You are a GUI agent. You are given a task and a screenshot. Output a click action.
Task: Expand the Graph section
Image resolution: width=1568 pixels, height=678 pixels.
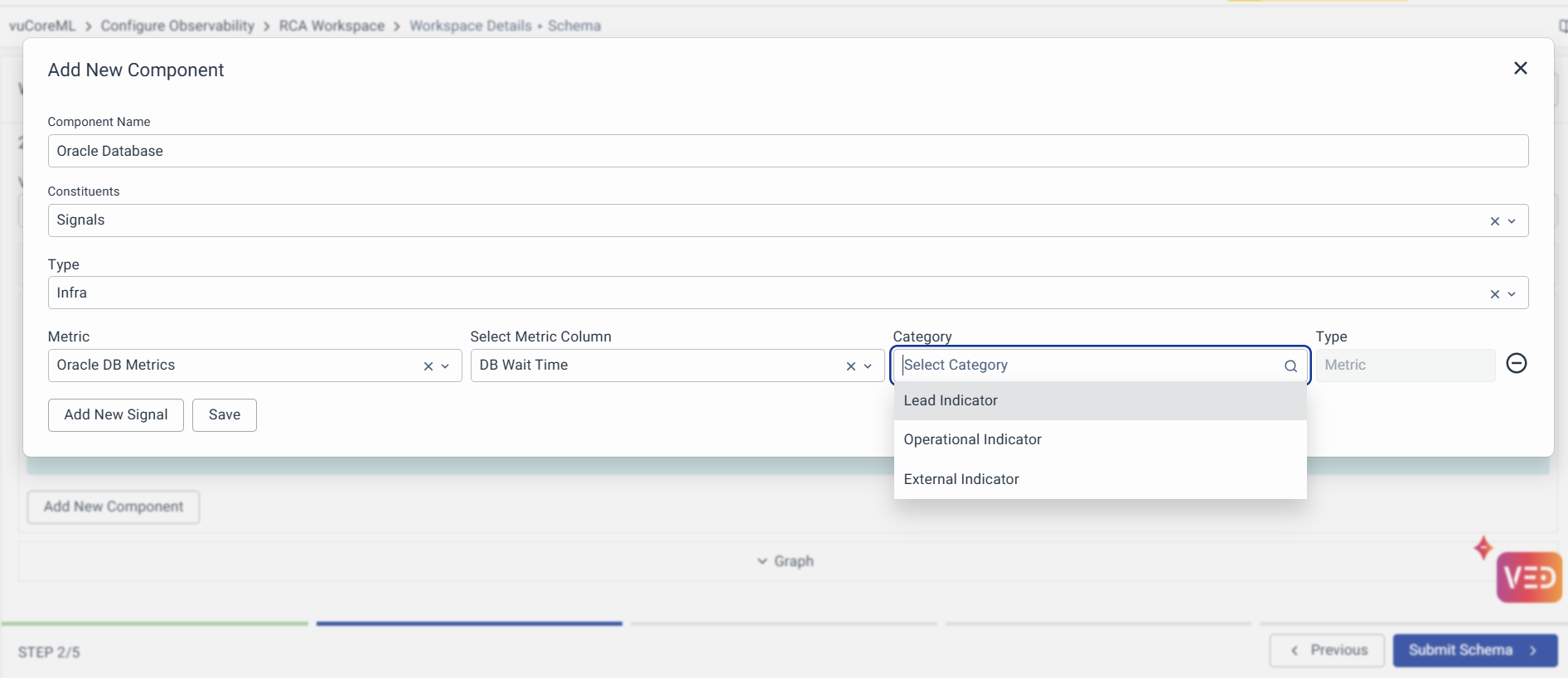point(786,562)
